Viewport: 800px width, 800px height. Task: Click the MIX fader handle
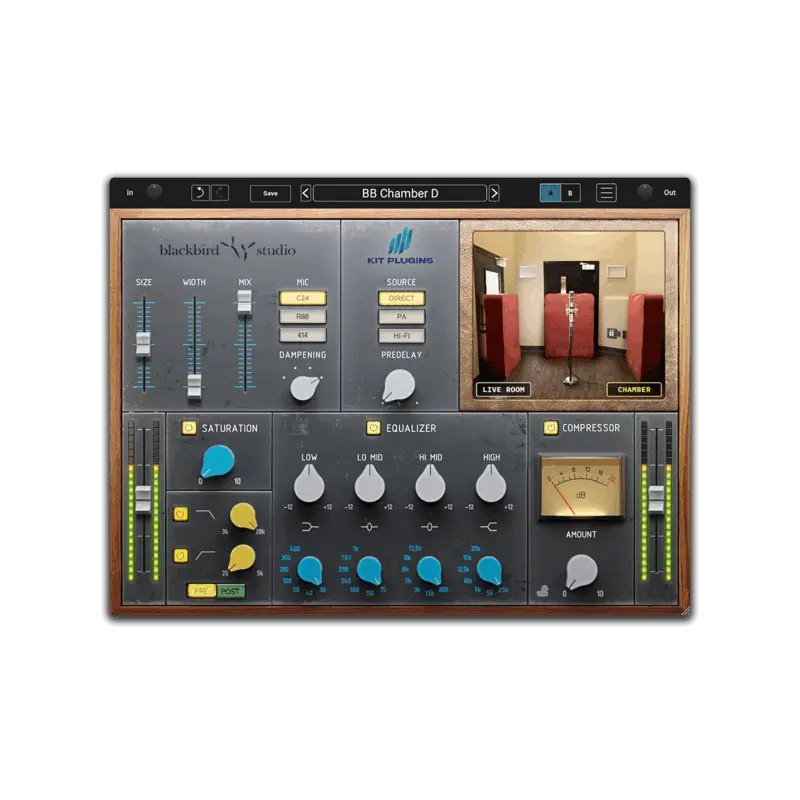[x=244, y=302]
